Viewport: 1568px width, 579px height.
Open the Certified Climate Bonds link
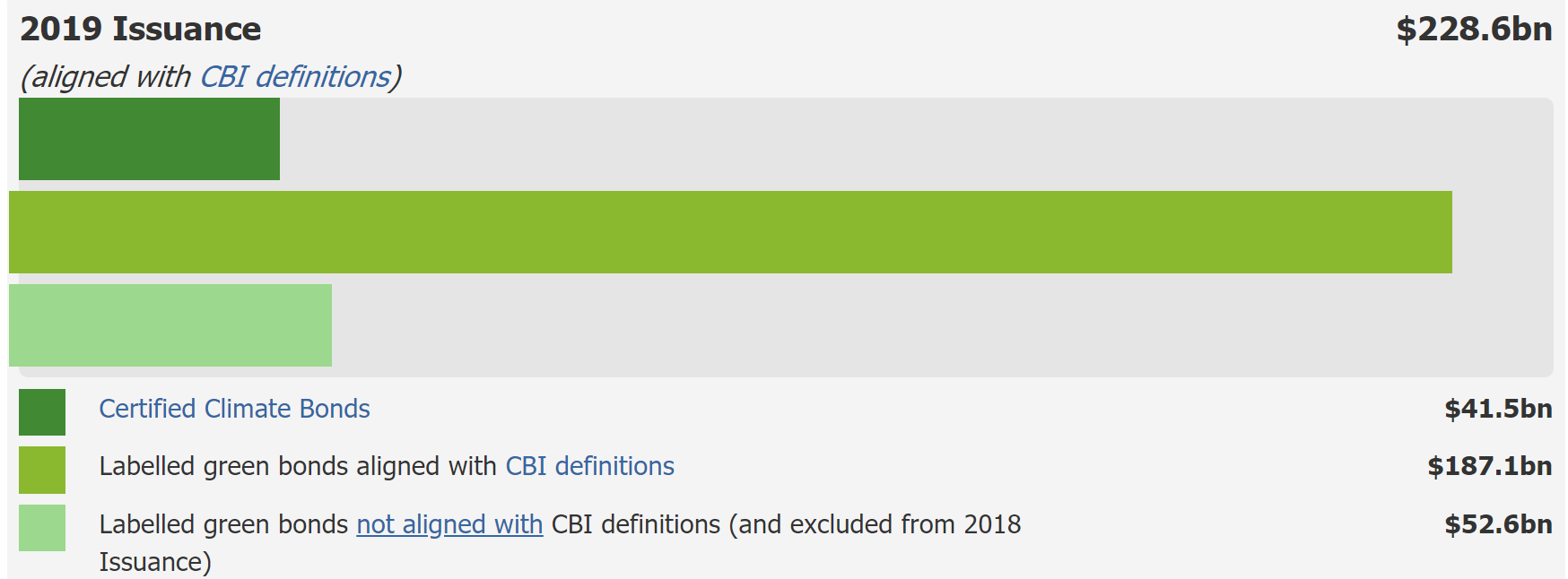pyautogui.click(x=234, y=409)
